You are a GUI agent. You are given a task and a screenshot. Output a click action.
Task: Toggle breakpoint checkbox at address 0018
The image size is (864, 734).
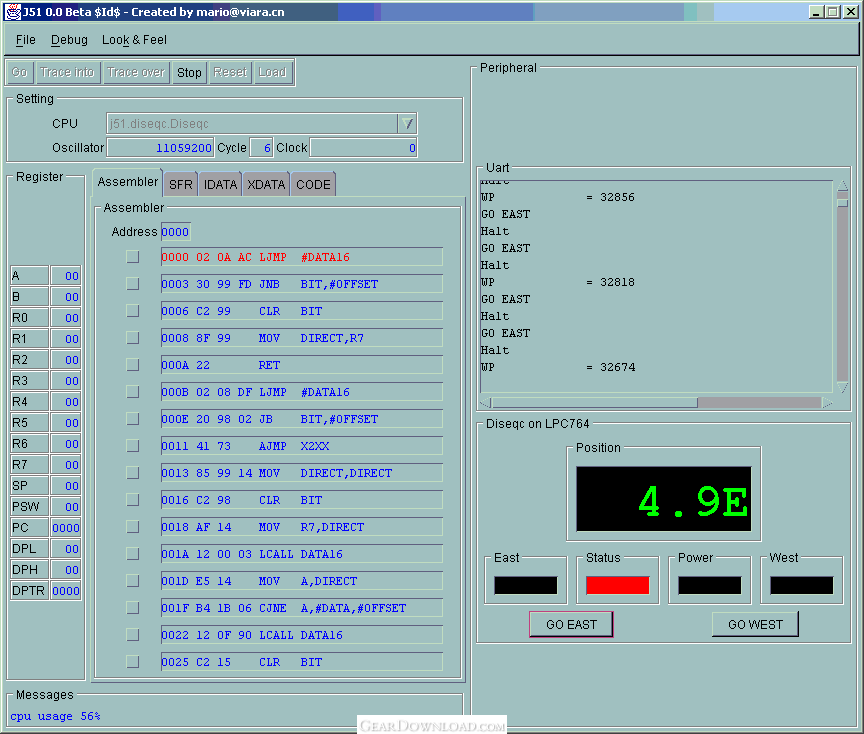[133, 527]
